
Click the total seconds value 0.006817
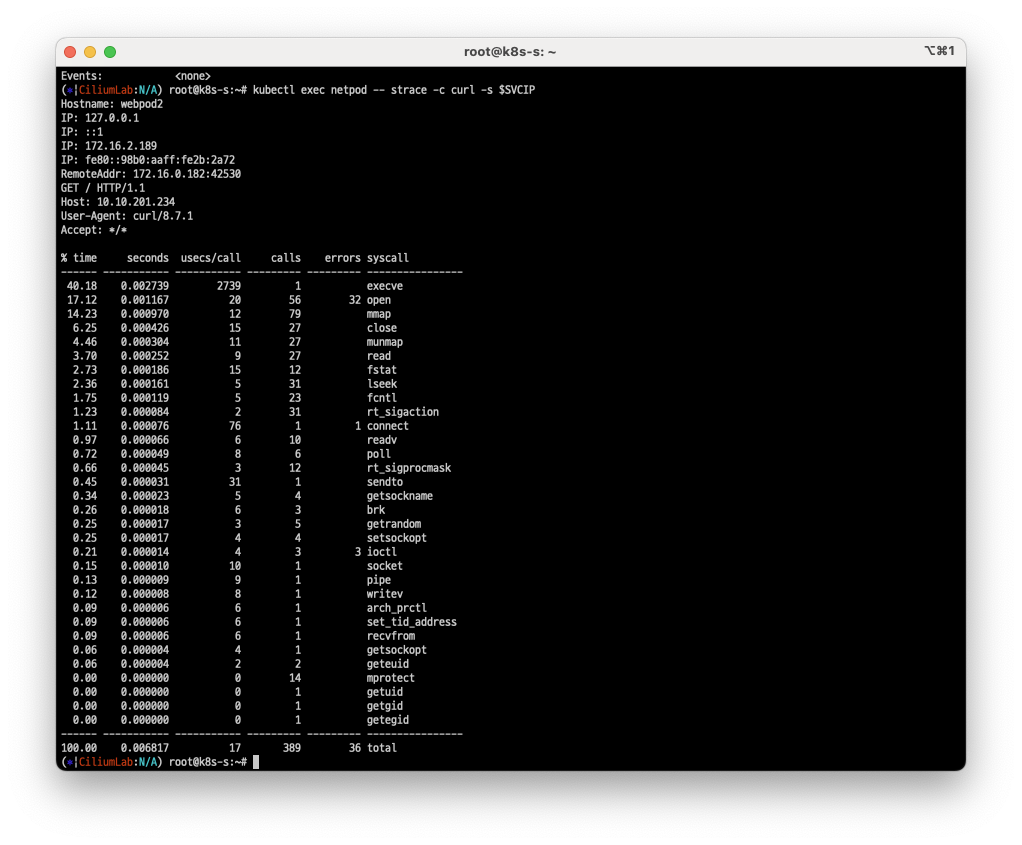pyautogui.click(x=145, y=749)
